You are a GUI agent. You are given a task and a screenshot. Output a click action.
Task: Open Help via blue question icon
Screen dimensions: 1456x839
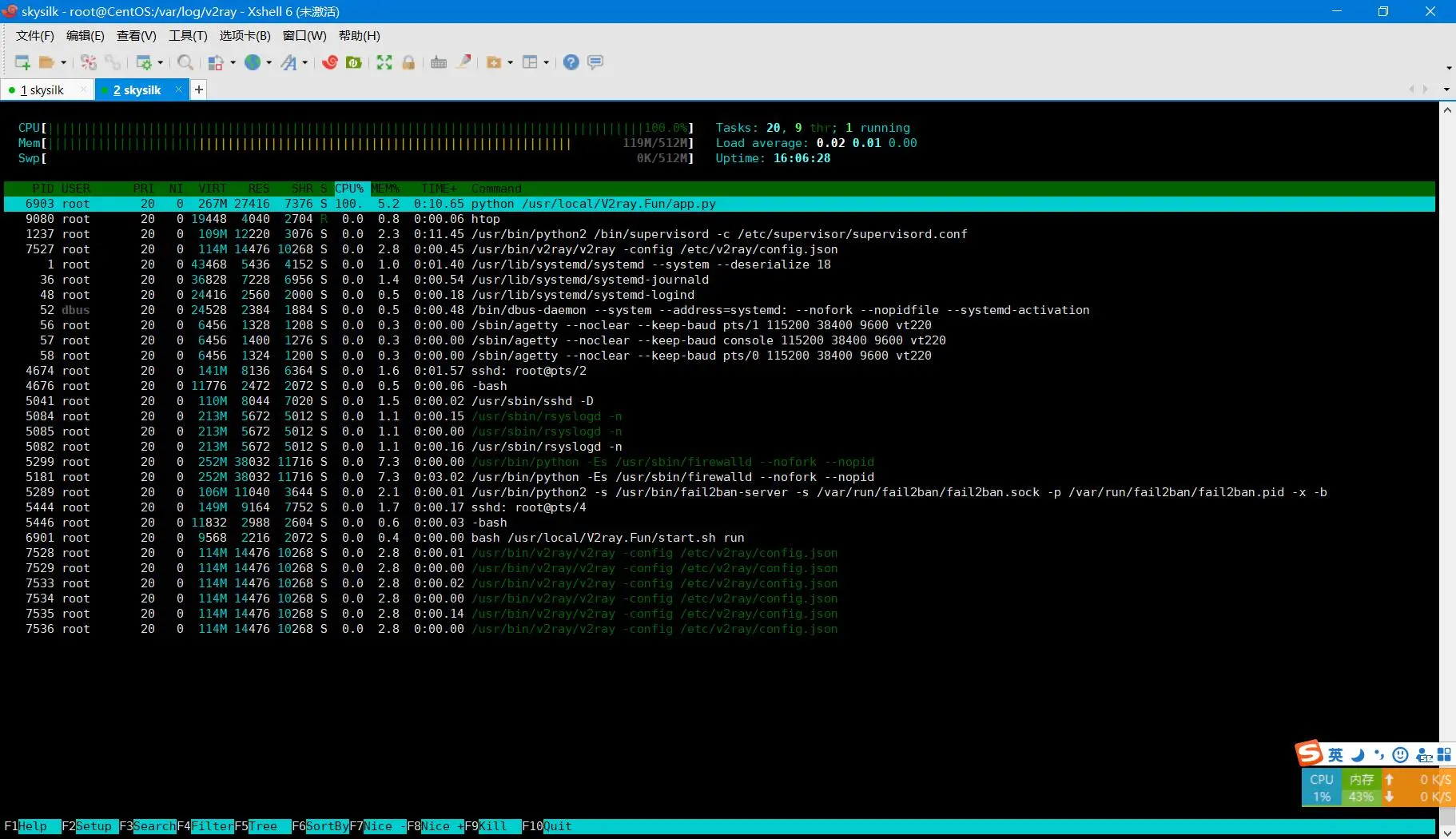[571, 62]
